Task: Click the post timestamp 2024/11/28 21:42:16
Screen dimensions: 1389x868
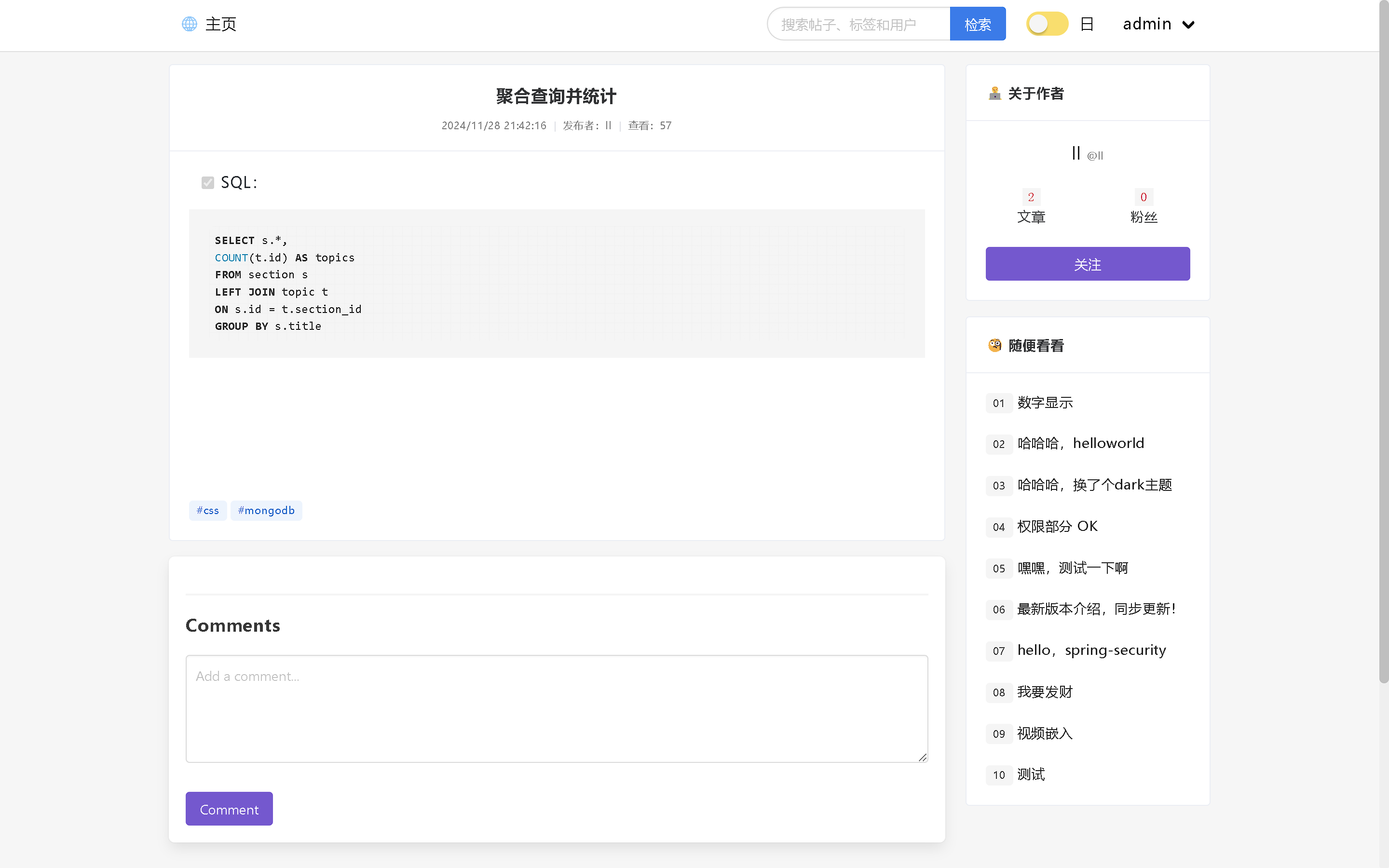Action: coord(493,125)
